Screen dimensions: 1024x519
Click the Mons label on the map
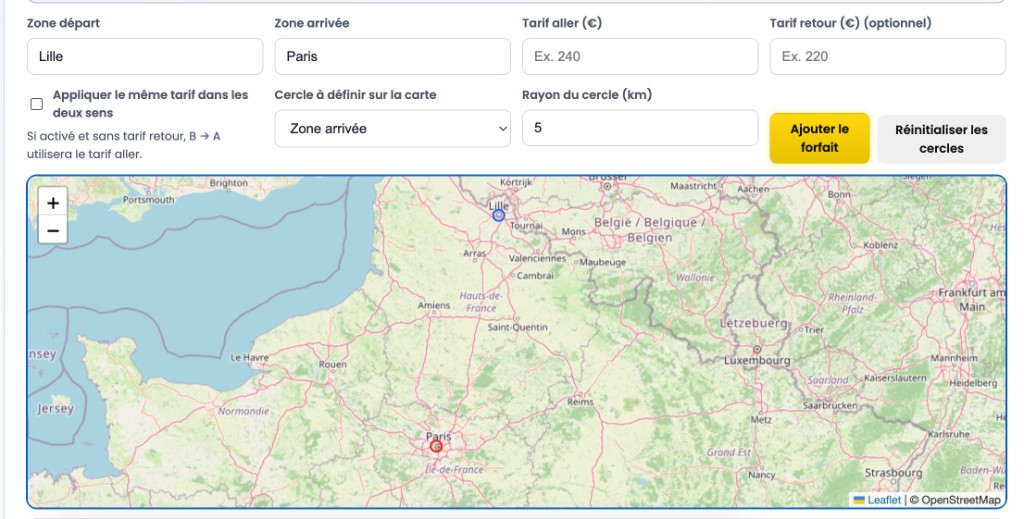tap(573, 231)
